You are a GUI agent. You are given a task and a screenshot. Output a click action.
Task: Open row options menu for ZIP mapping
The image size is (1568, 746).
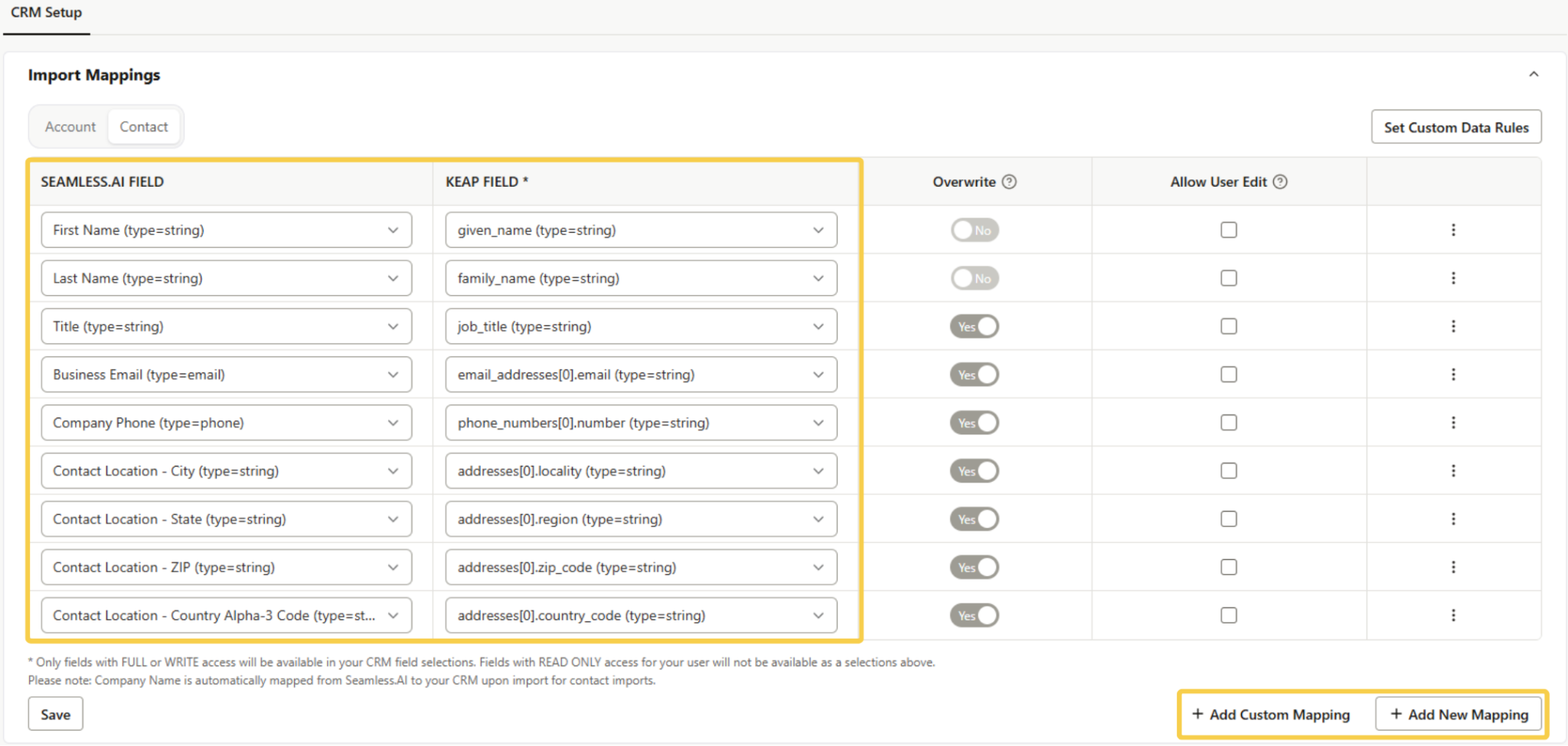1453,568
